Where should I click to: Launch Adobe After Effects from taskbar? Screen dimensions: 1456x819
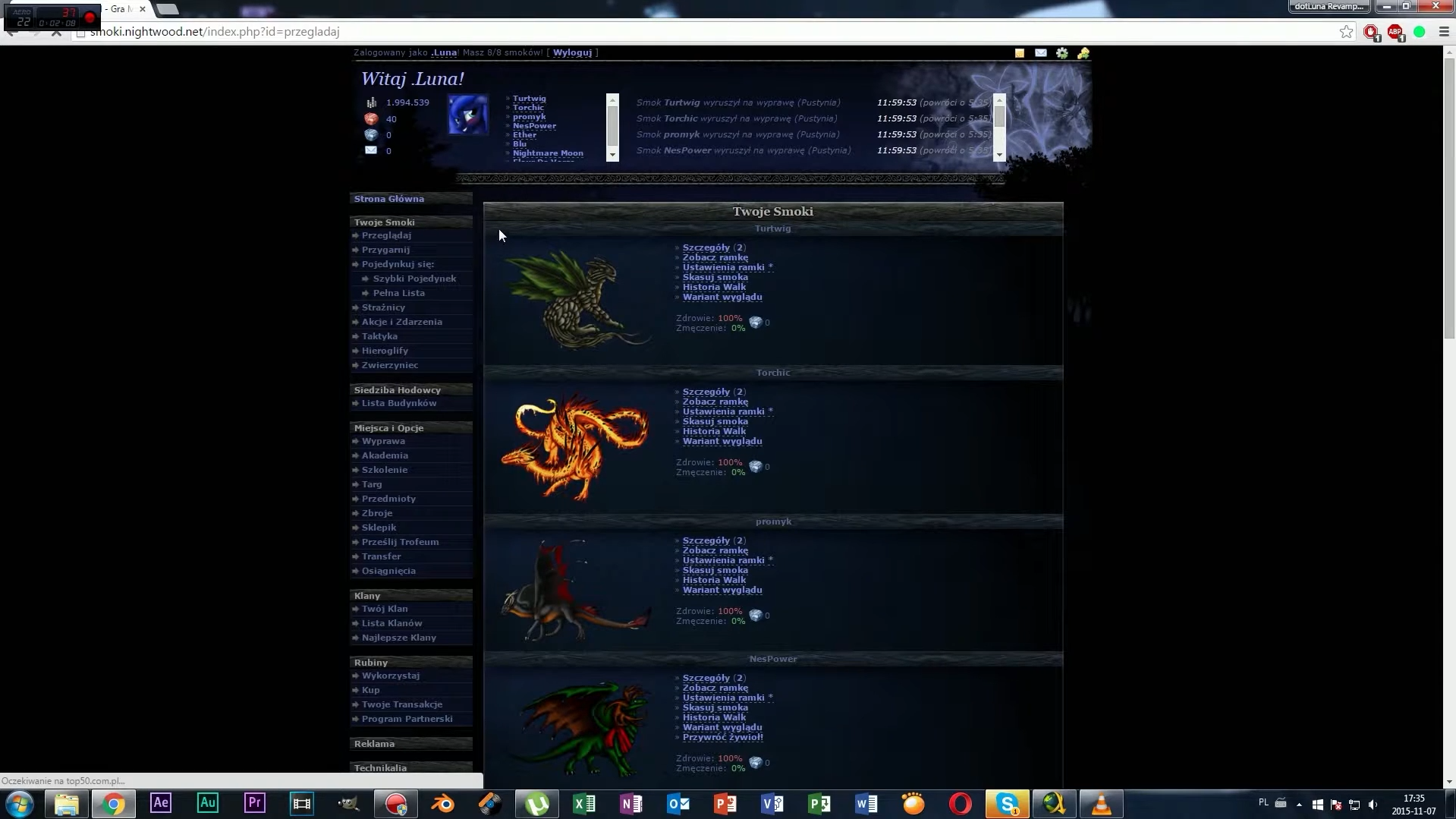(x=161, y=803)
